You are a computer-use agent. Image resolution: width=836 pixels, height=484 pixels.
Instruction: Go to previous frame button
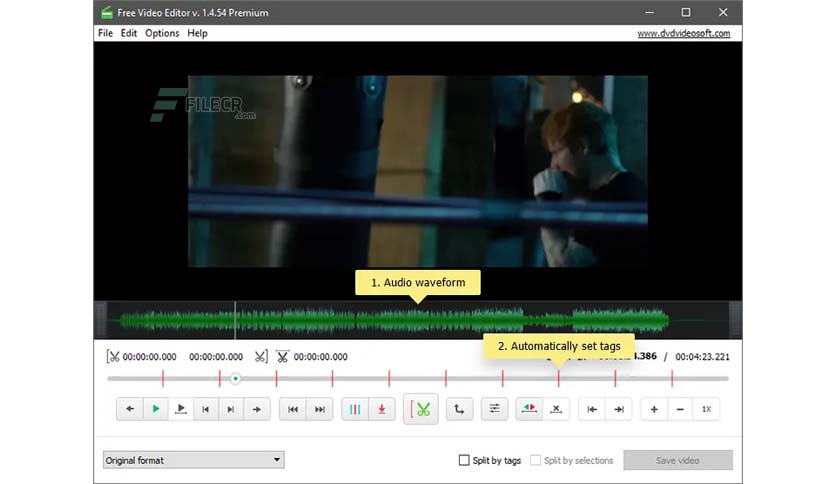pos(206,409)
